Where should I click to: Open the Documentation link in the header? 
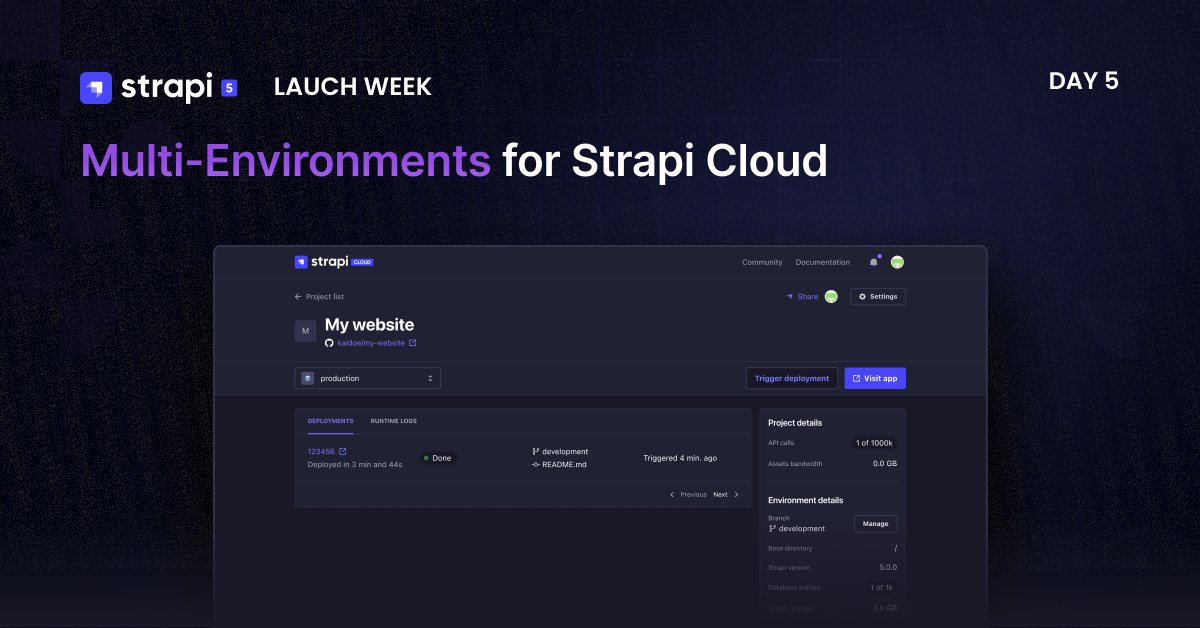click(823, 262)
